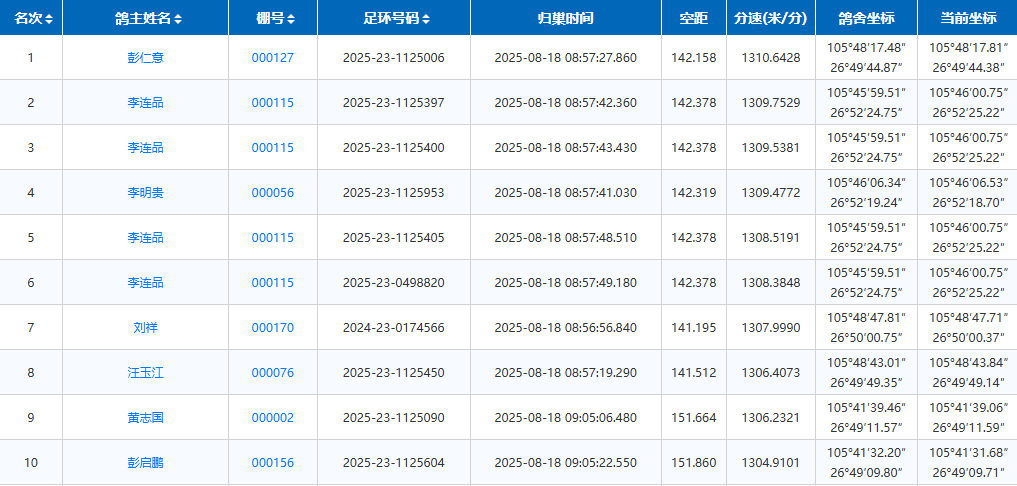This screenshot has height=486, width=1017.
Task: Open loft number 000170 link
Action: pyautogui.click(x=272, y=328)
